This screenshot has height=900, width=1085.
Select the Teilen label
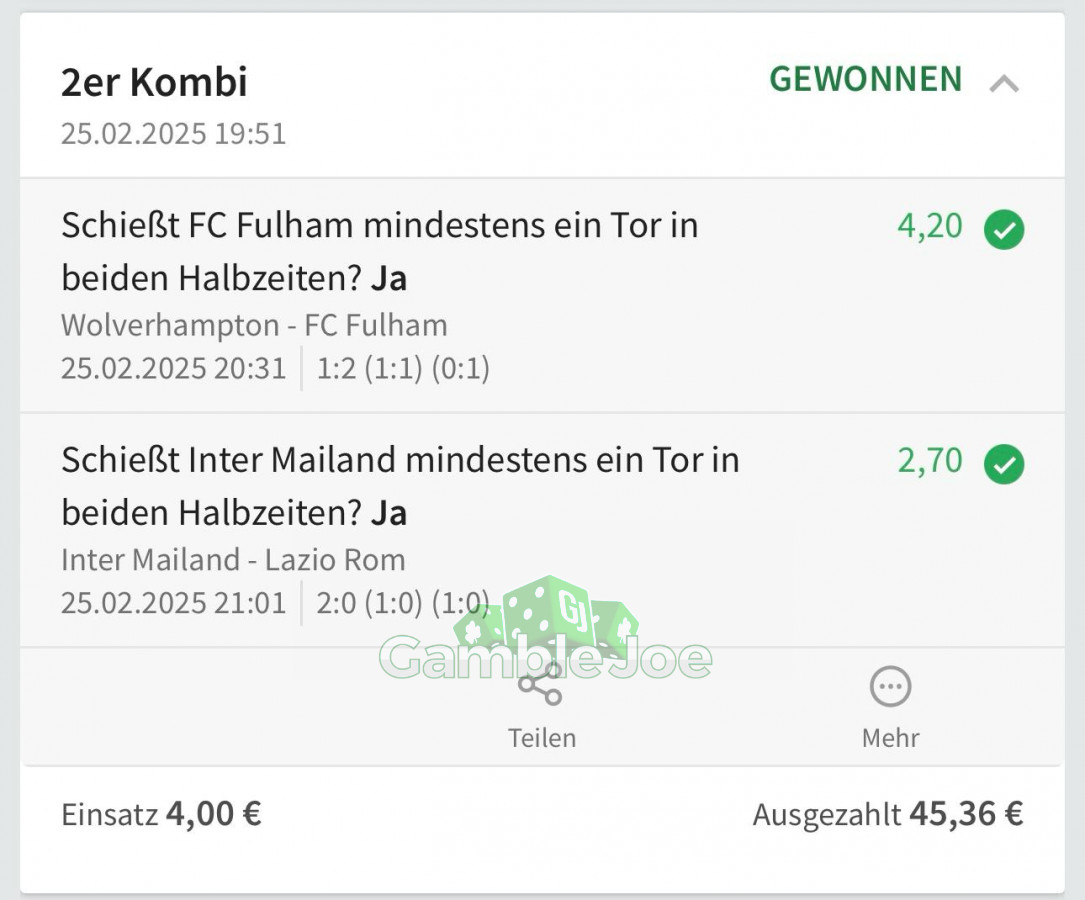542,738
